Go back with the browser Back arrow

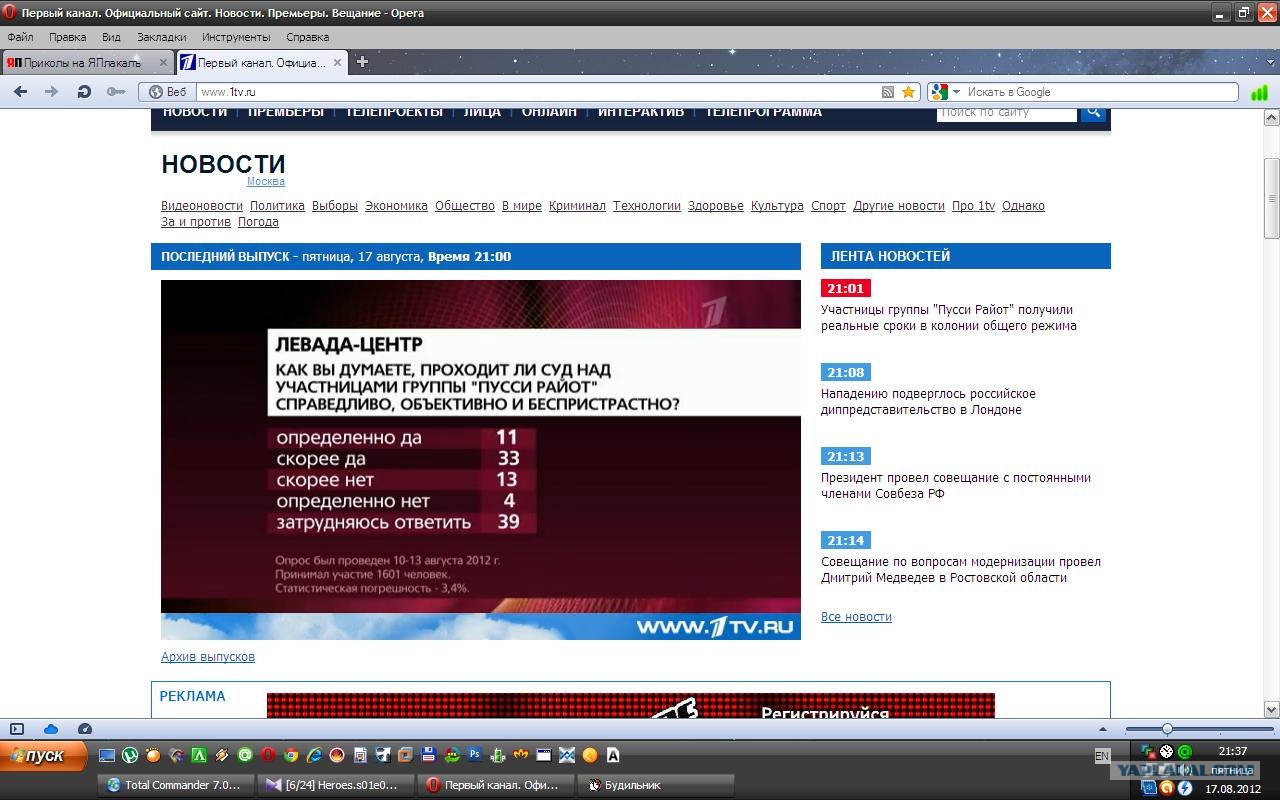point(20,92)
